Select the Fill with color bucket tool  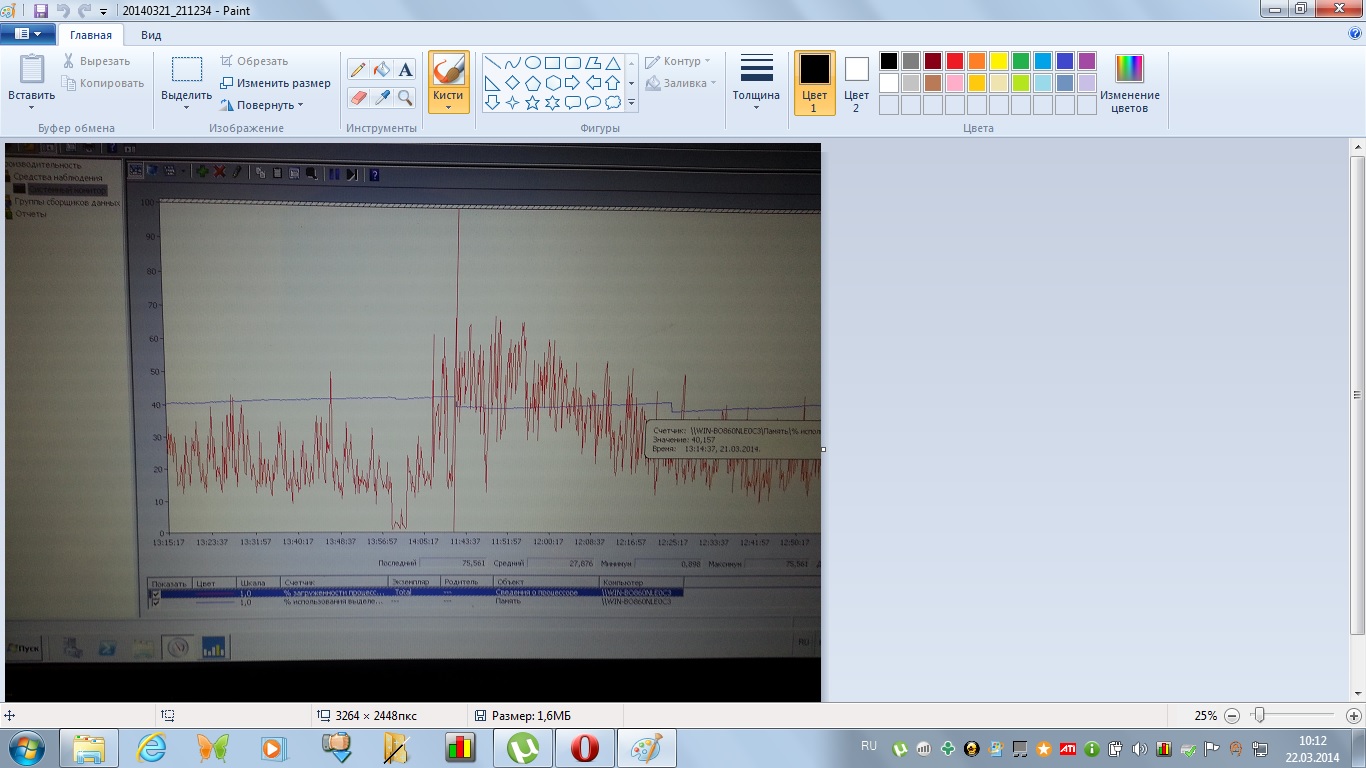click(381, 69)
